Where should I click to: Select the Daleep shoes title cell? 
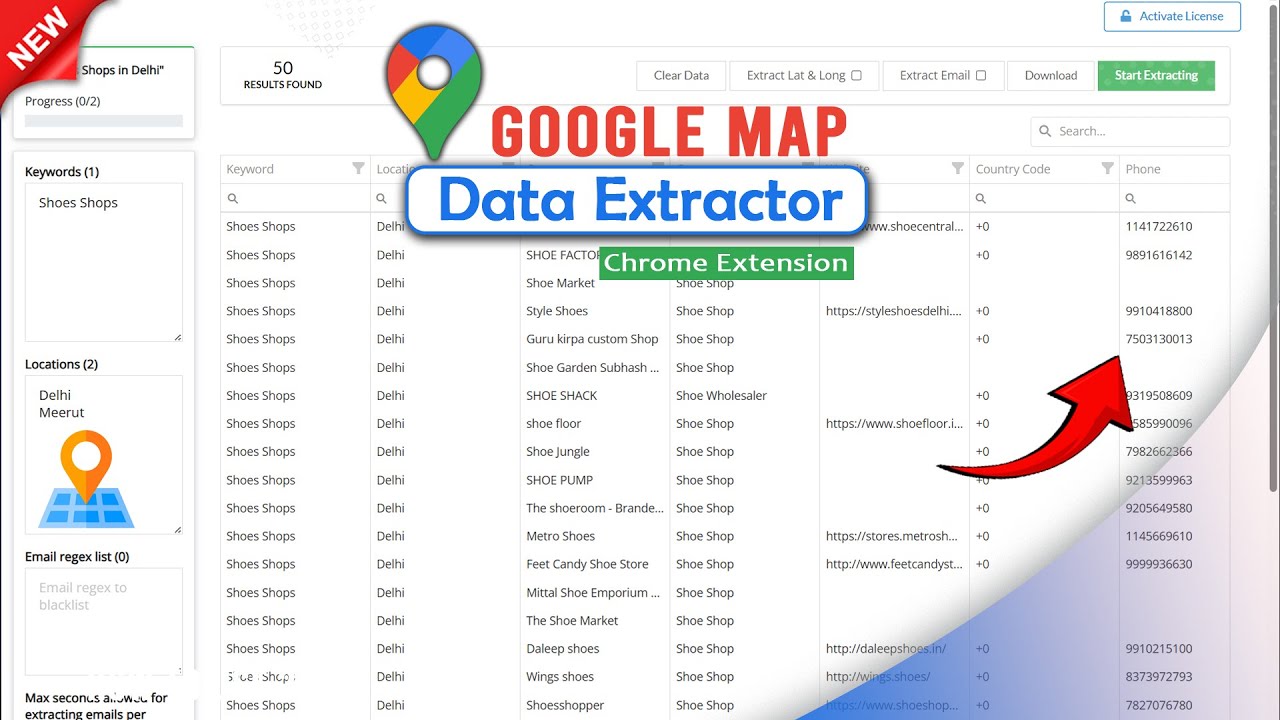[563, 648]
